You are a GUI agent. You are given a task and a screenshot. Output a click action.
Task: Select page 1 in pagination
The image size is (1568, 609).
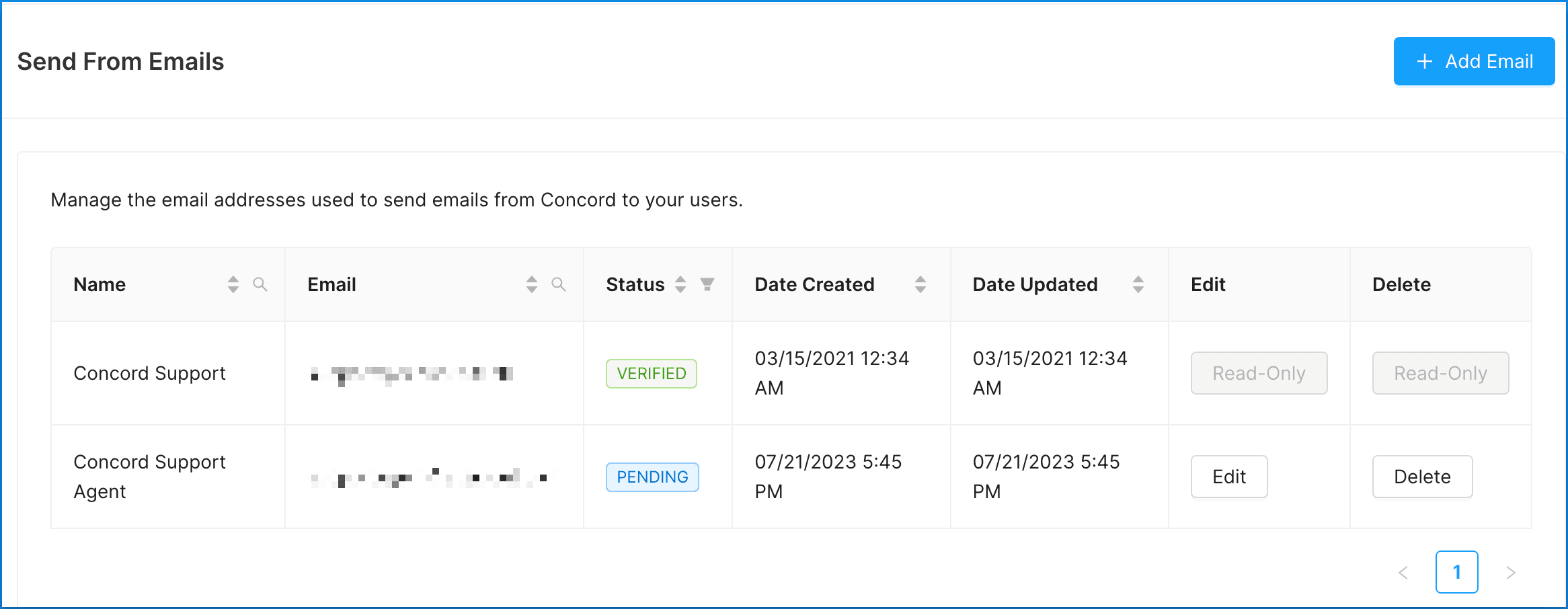pos(1456,572)
